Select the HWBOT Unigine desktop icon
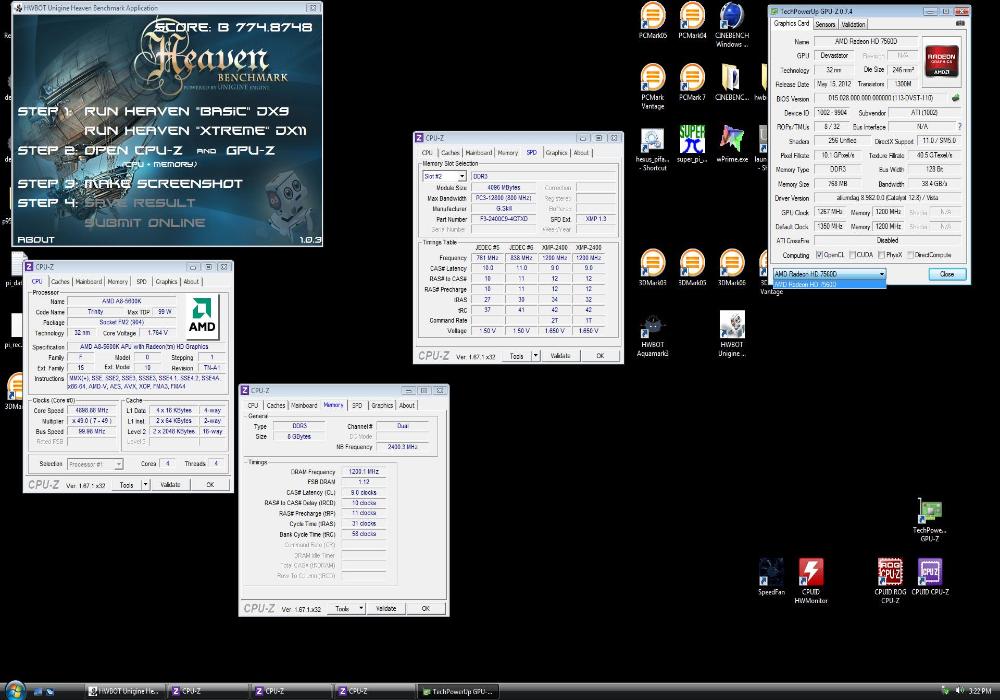This screenshot has width=1000, height=700. (732, 334)
